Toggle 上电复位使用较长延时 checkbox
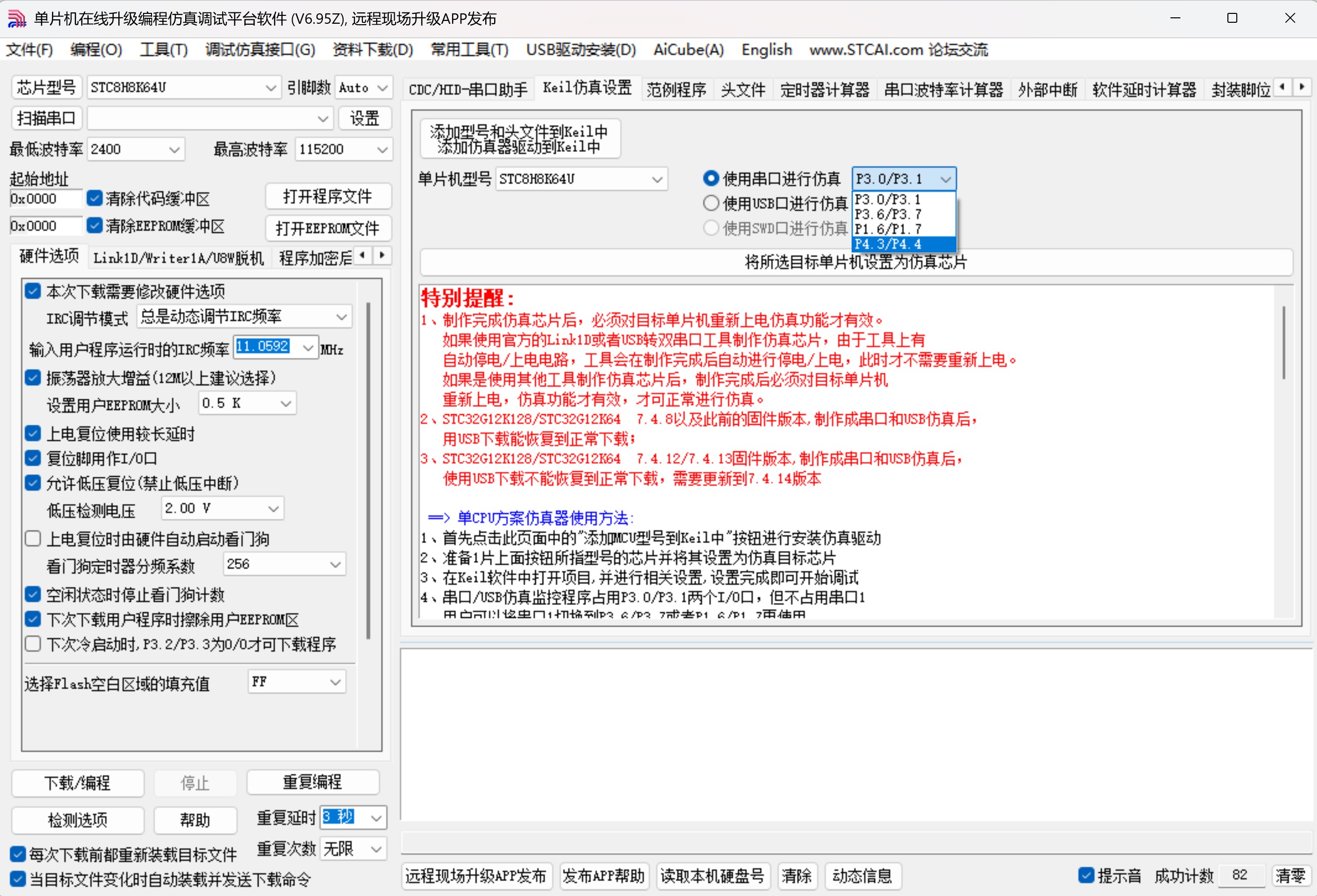This screenshot has width=1317, height=896. tap(33, 434)
